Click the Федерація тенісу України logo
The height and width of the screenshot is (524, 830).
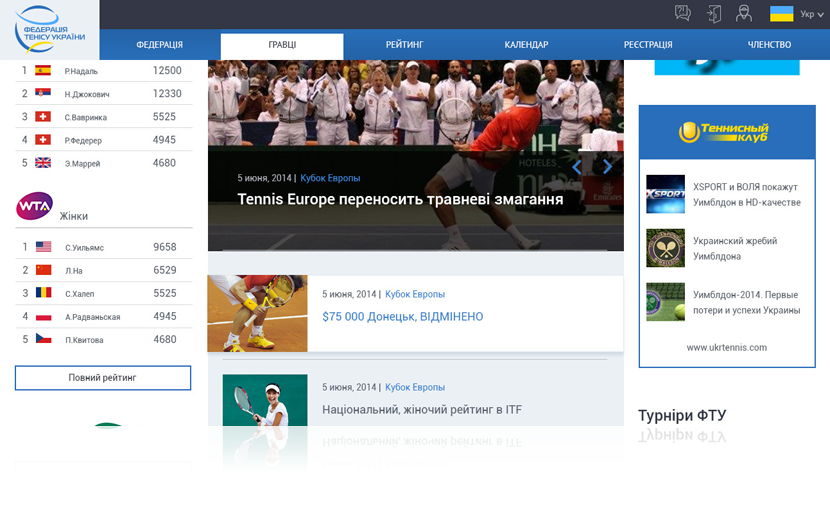(x=50, y=30)
